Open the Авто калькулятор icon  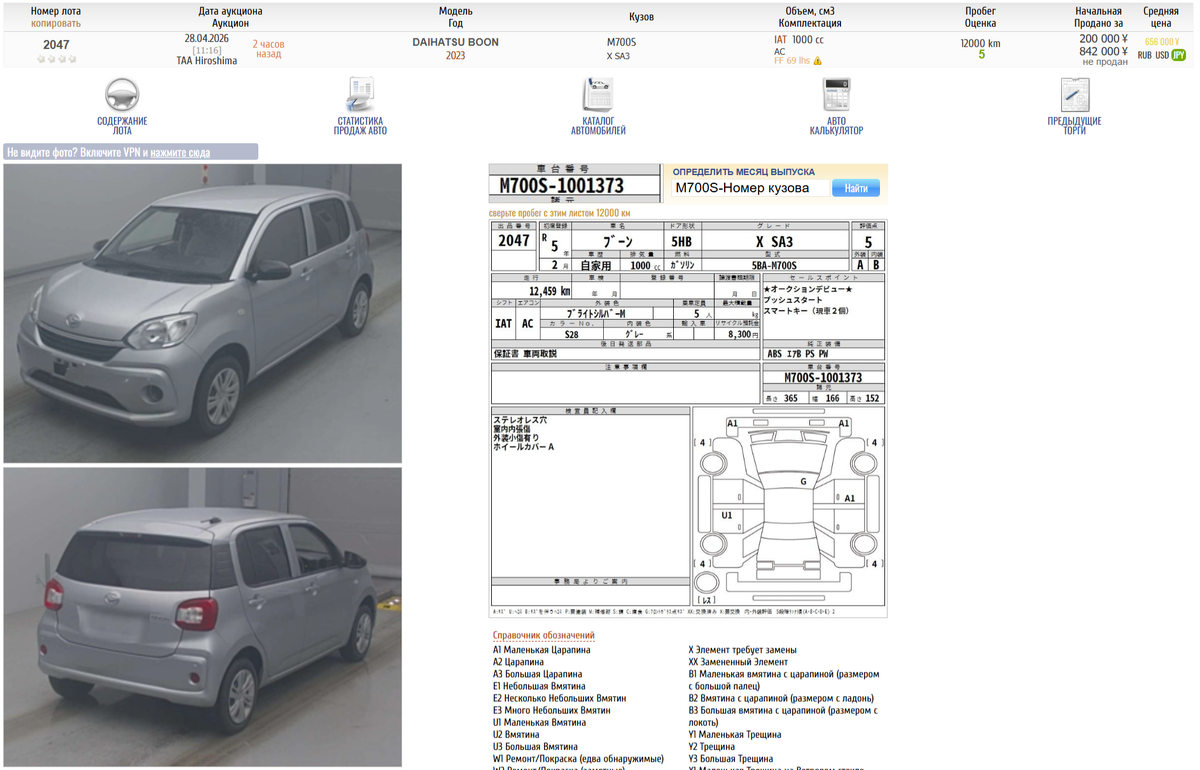click(836, 95)
